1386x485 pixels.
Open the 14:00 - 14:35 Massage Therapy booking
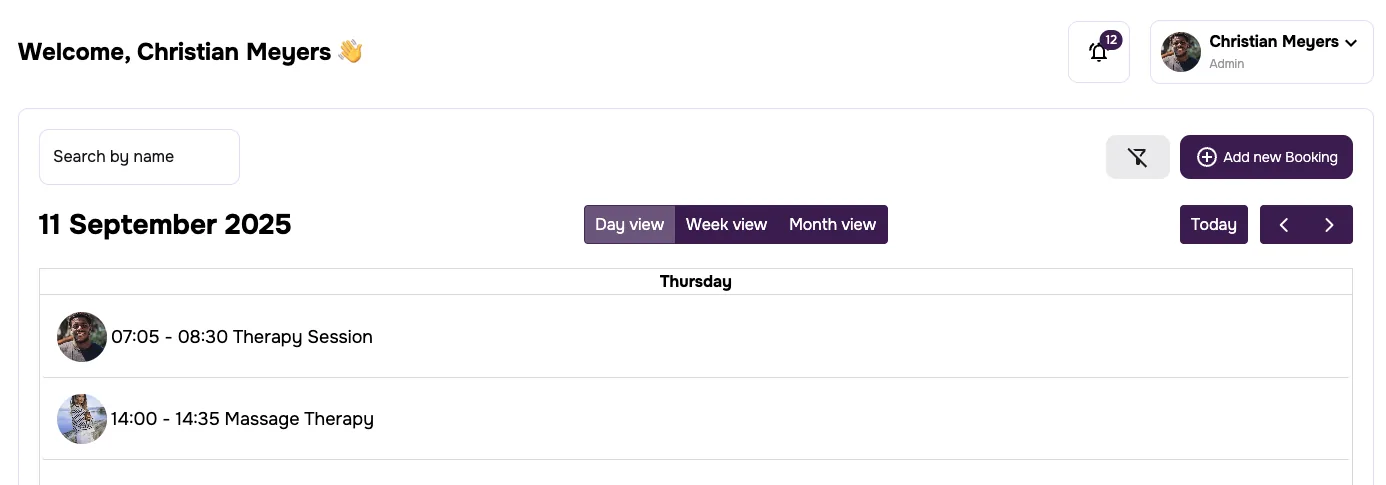click(x=242, y=419)
